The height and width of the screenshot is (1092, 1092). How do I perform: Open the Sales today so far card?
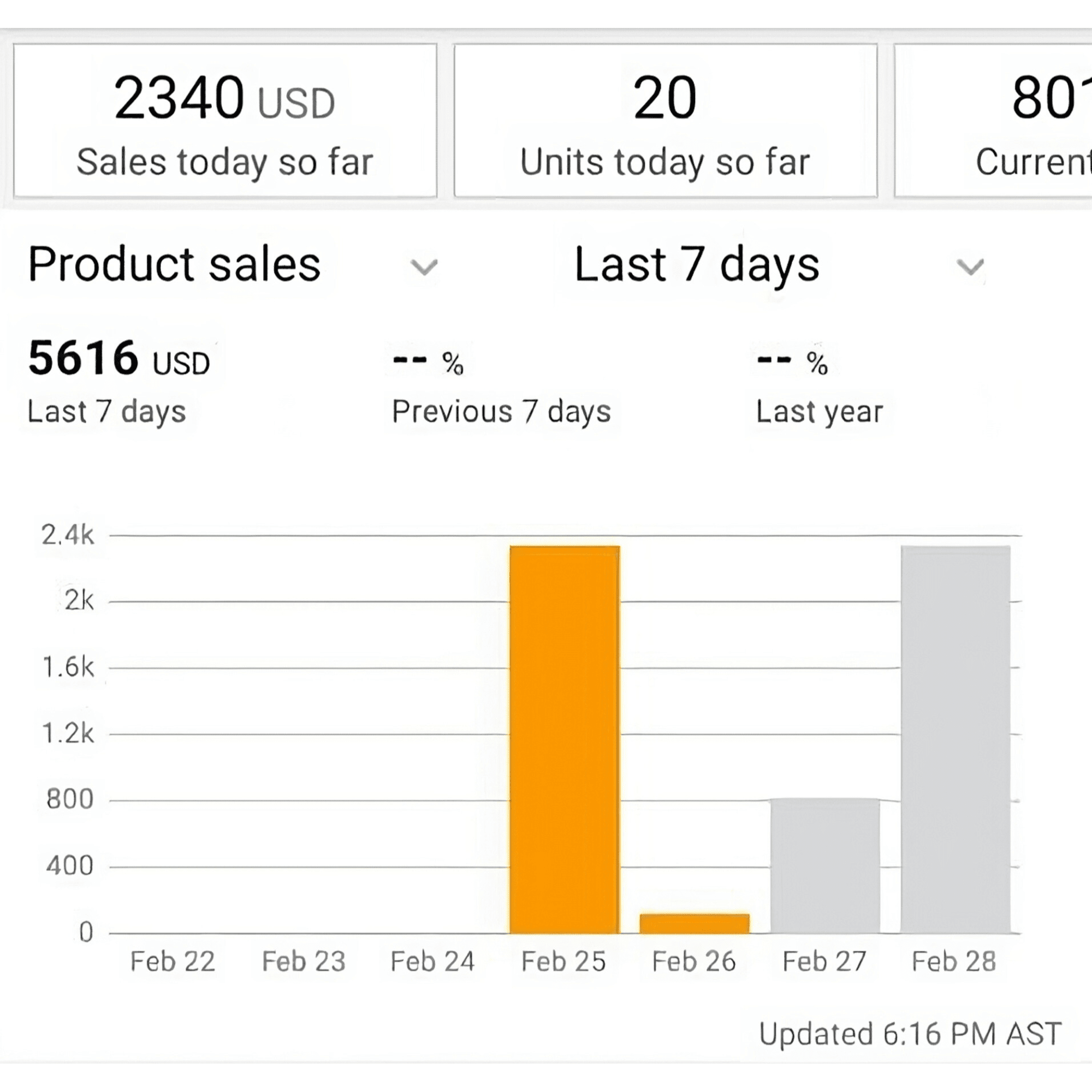tap(225, 121)
